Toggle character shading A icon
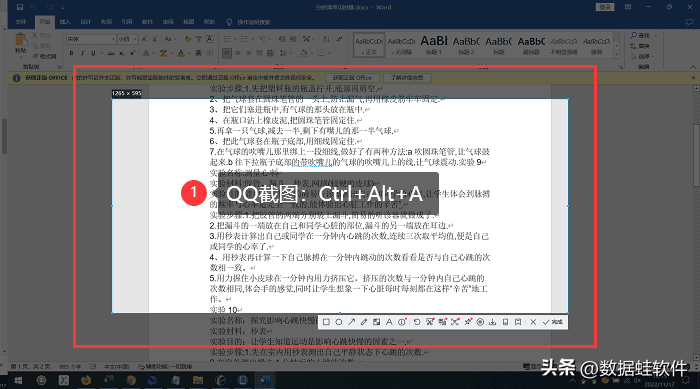This screenshot has width=700, height=389. [x=198, y=53]
